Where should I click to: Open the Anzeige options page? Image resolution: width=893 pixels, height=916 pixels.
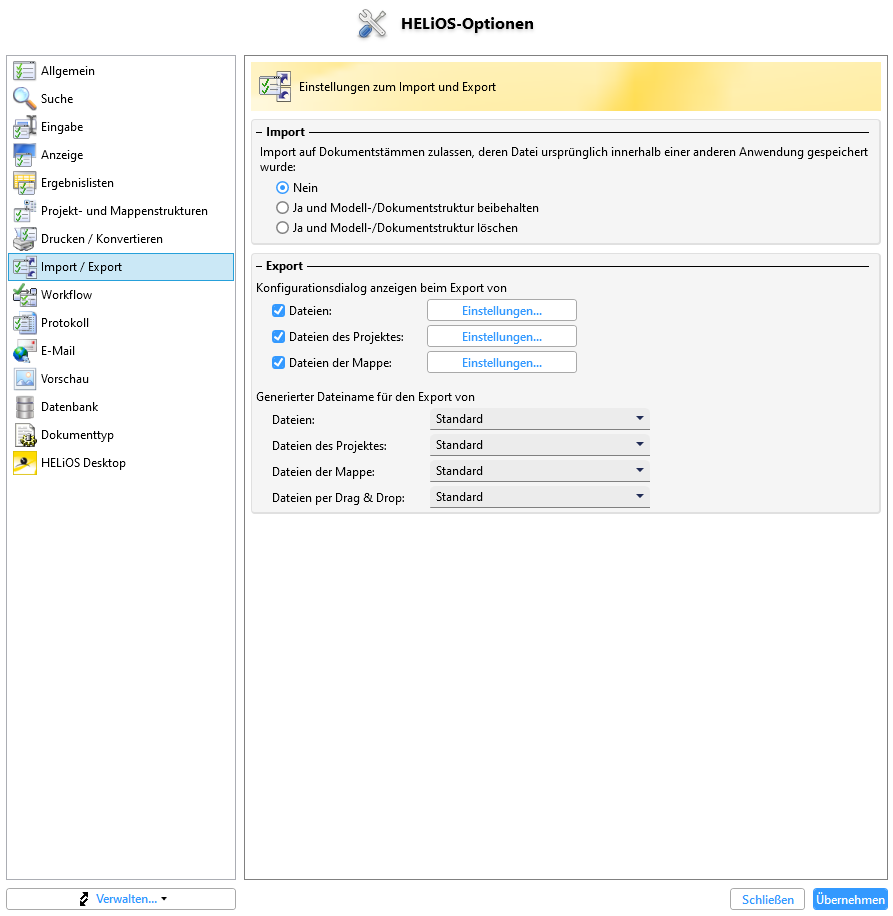(121, 155)
